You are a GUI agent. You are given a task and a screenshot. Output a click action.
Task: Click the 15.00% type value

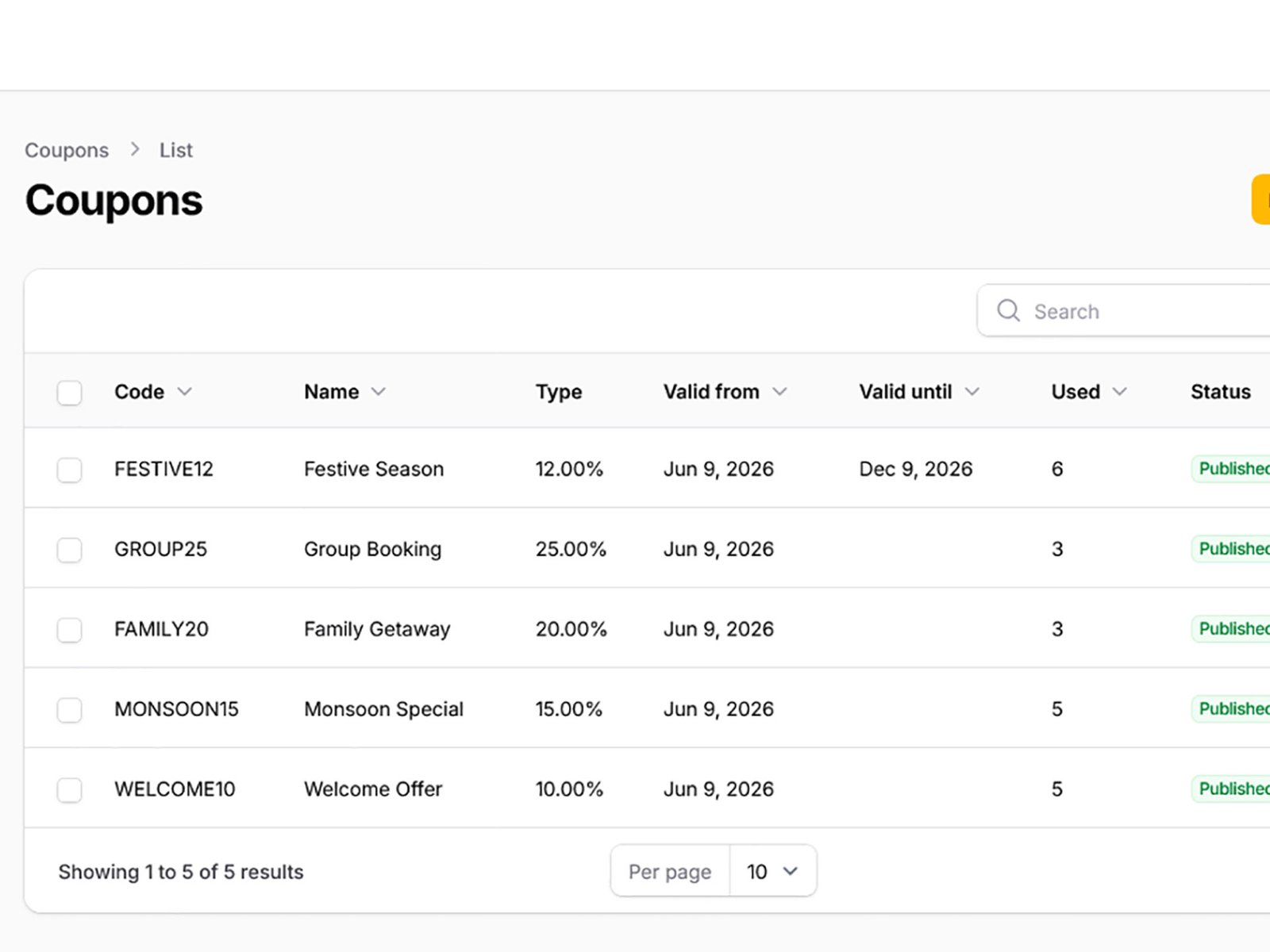tap(568, 709)
